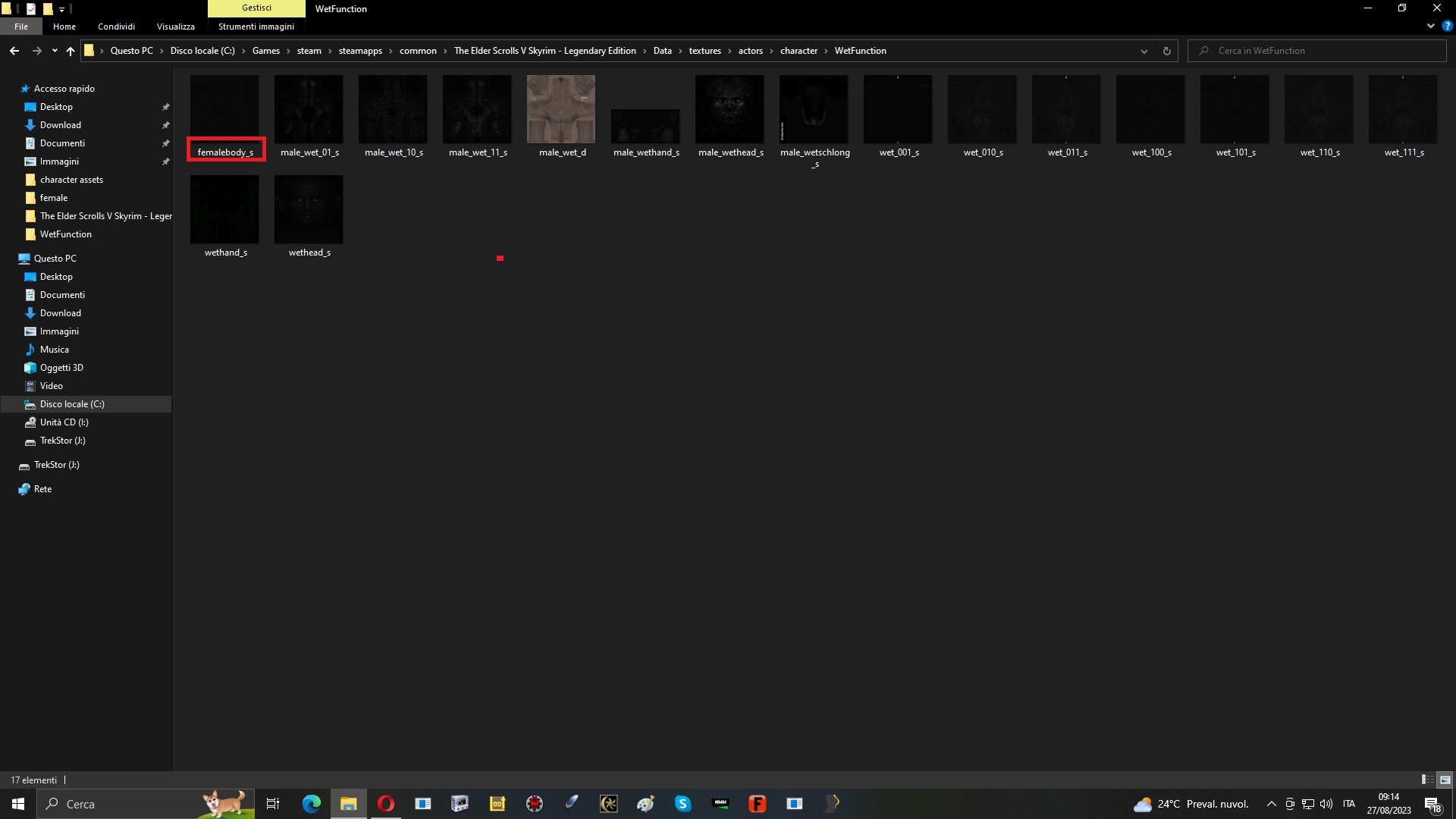1456x819 pixels.
Task: Open Opera browser from taskbar
Action: [385, 804]
